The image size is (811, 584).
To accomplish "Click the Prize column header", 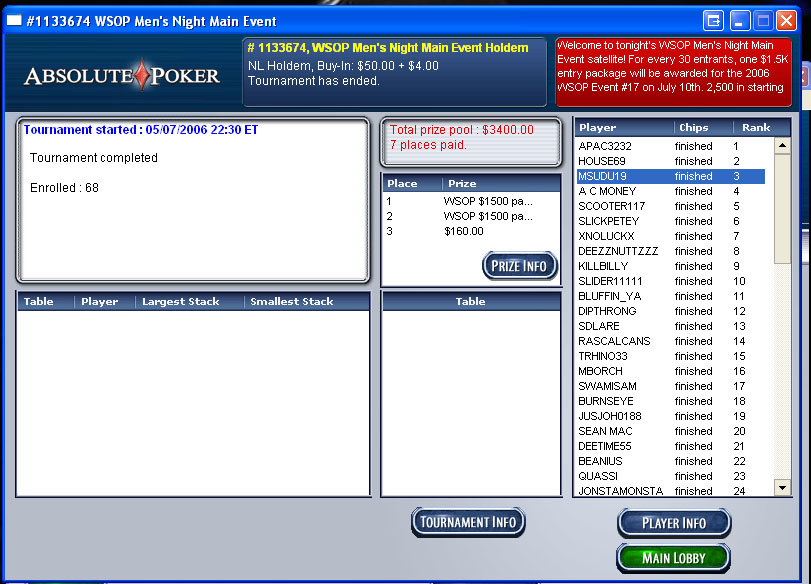I will [x=501, y=184].
